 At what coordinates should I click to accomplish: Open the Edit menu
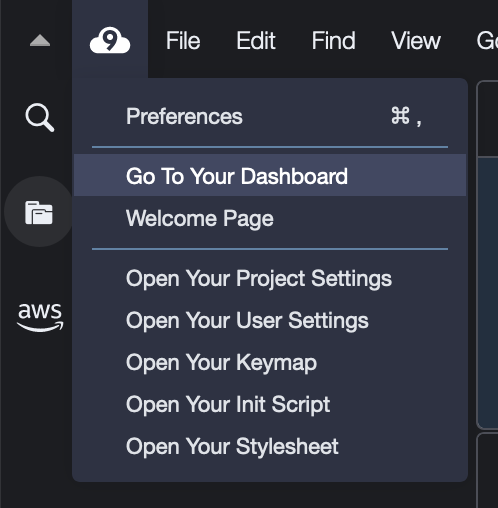pos(256,41)
